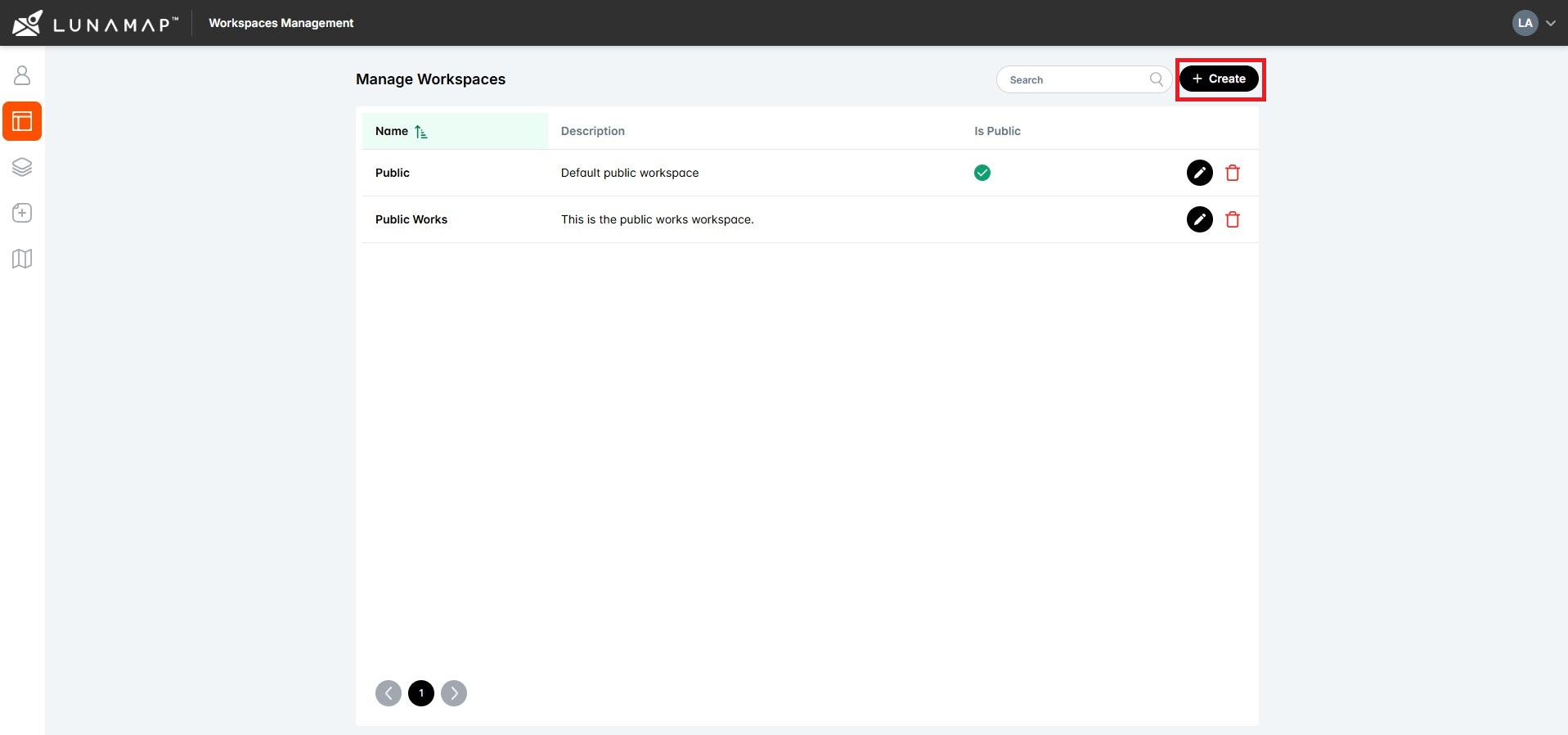Click the Manage Workspaces heading
This screenshot has height=735, width=1568.
coord(430,79)
